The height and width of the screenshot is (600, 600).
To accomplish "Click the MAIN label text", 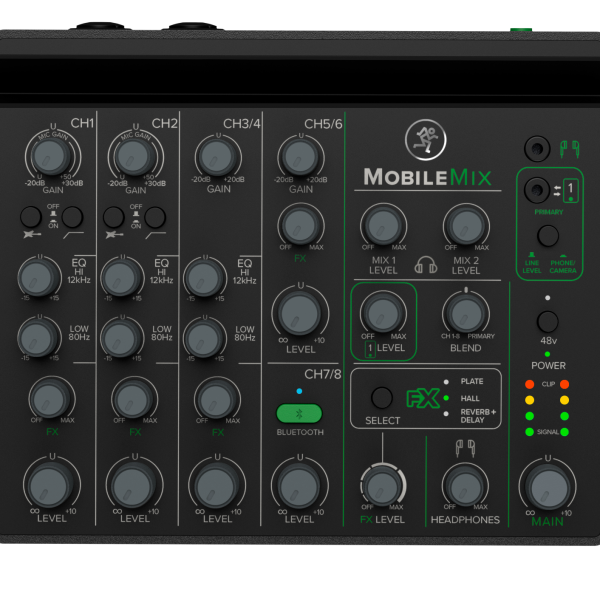I will (x=547, y=521).
